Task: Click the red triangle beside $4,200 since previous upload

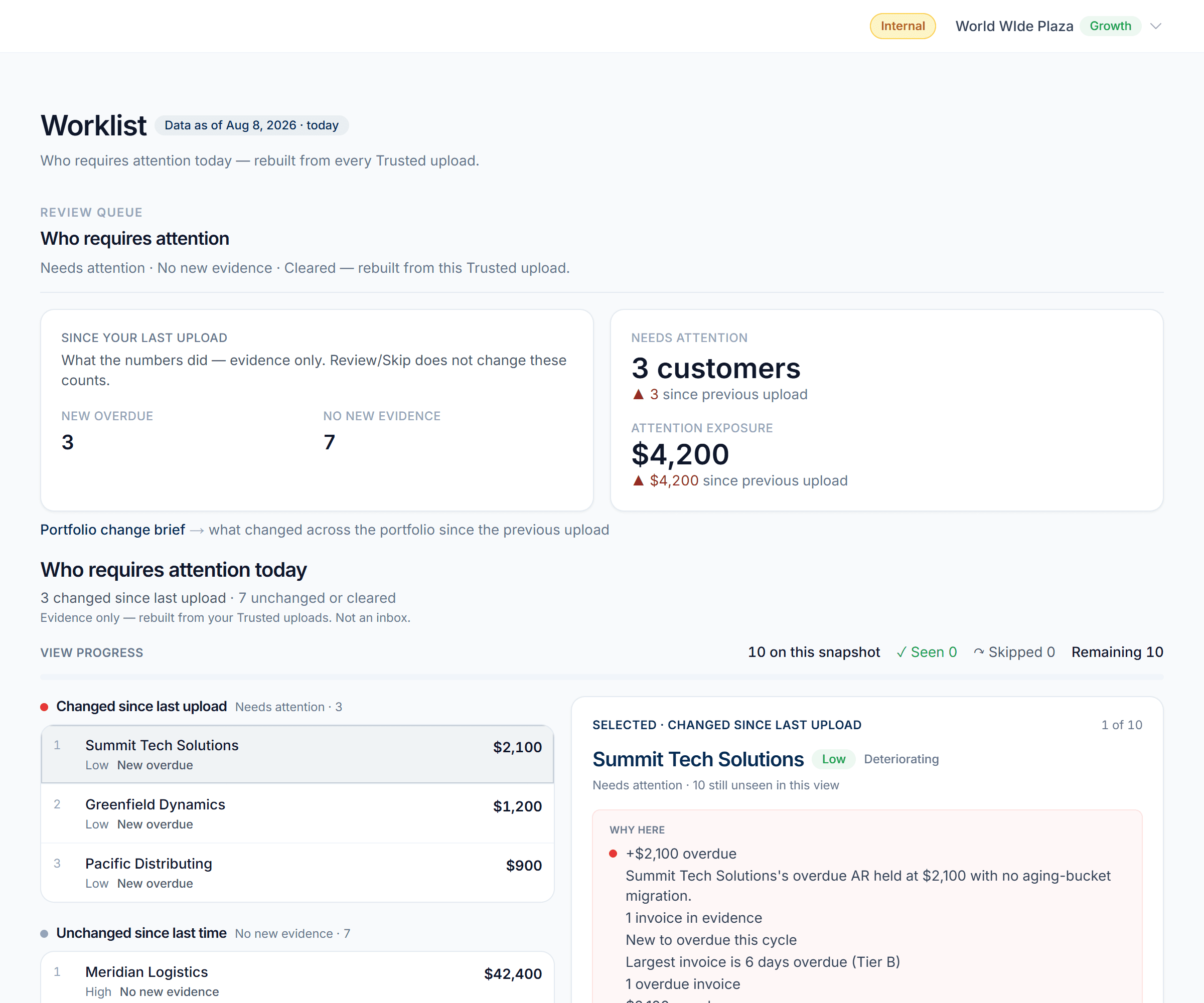Action: 638,480
